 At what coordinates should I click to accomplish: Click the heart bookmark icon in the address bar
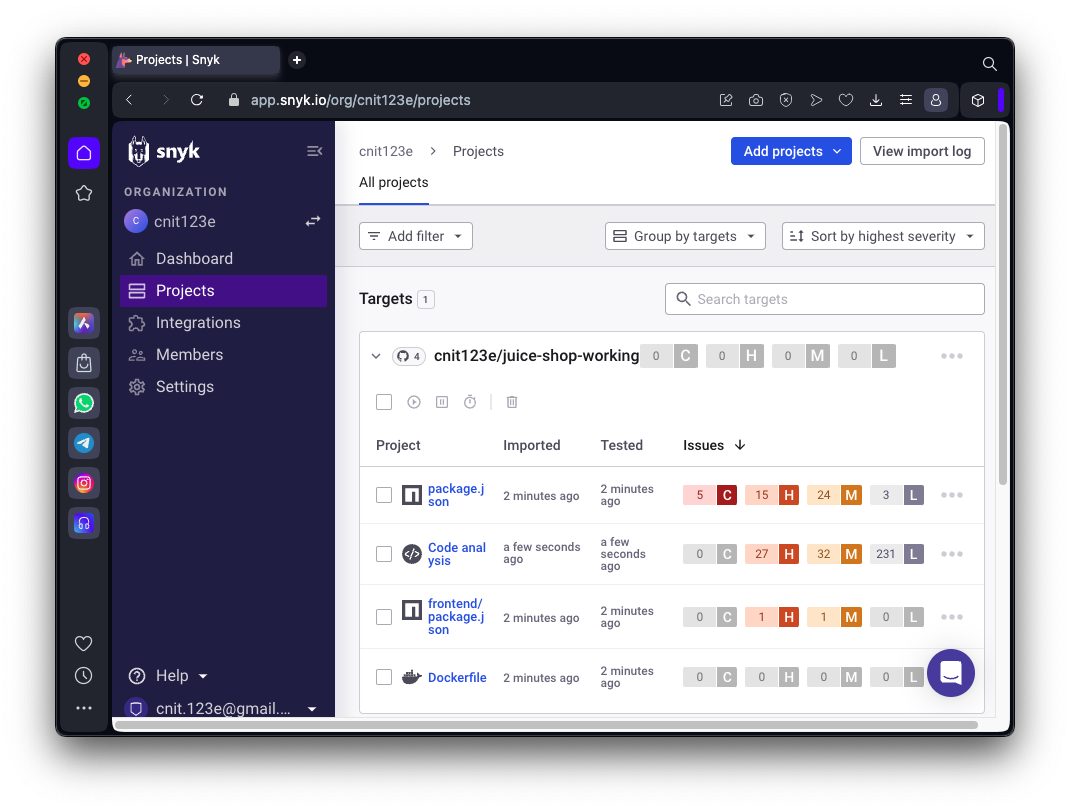tap(845, 100)
